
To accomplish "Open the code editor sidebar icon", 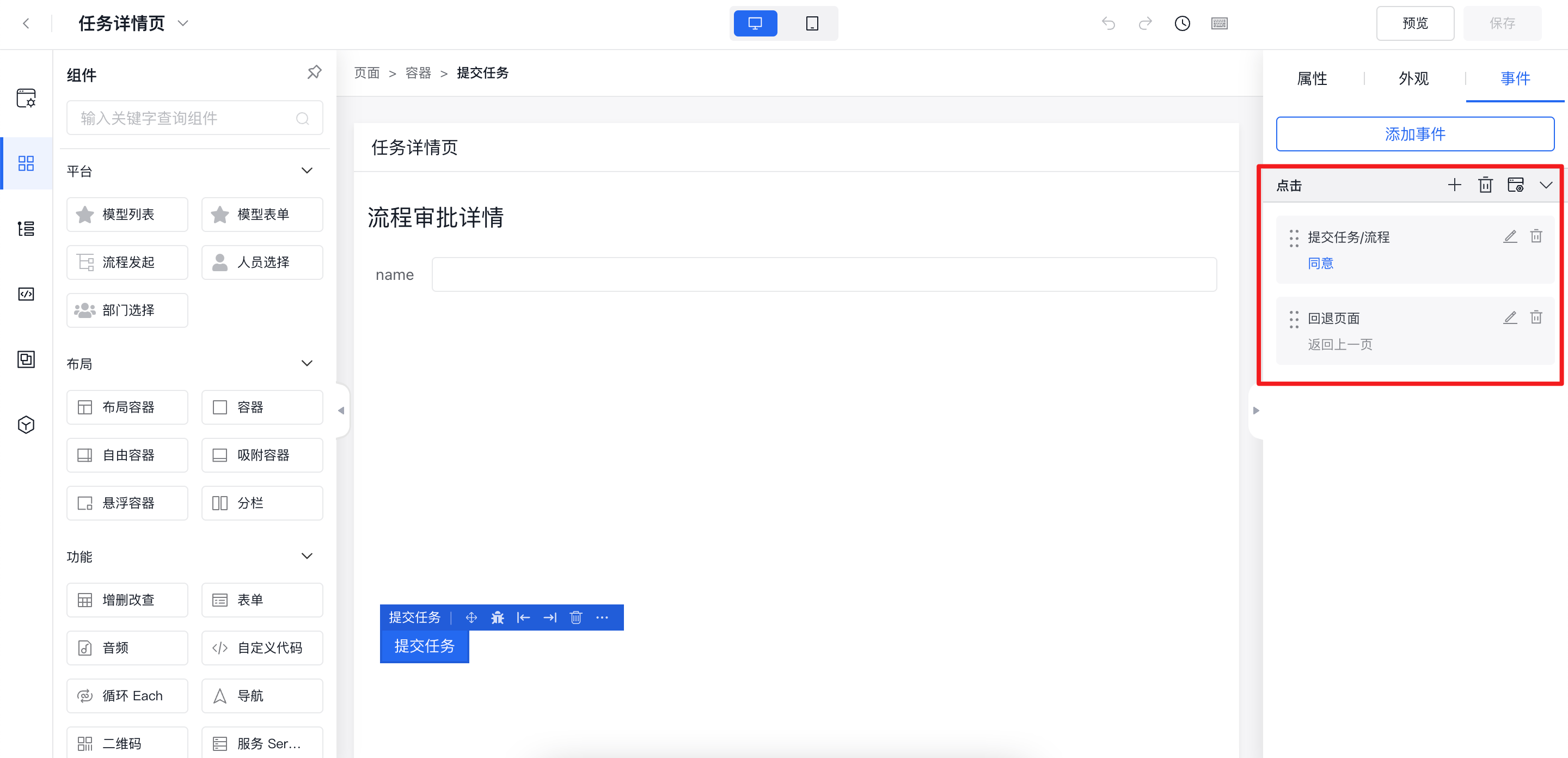I will pyautogui.click(x=26, y=294).
